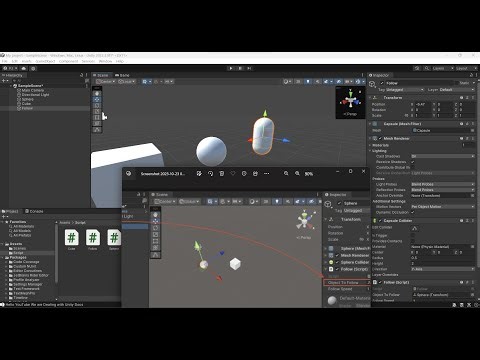This screenshot has height=360, width=480.
Task: Open draw mode dropdown in Scene toolbar
Action: pos(287,81)
